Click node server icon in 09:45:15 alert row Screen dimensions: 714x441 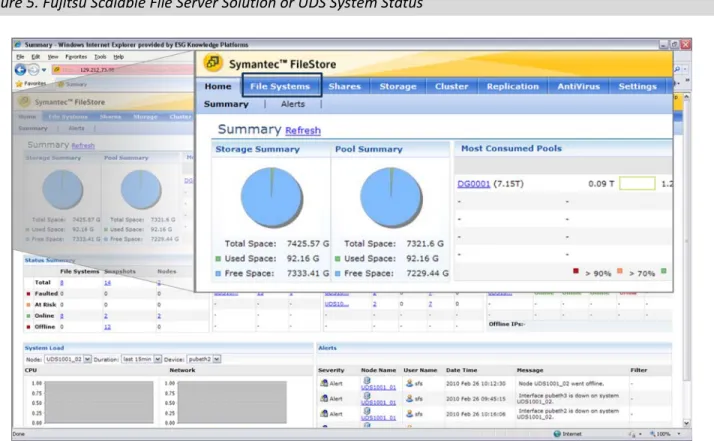367,396
